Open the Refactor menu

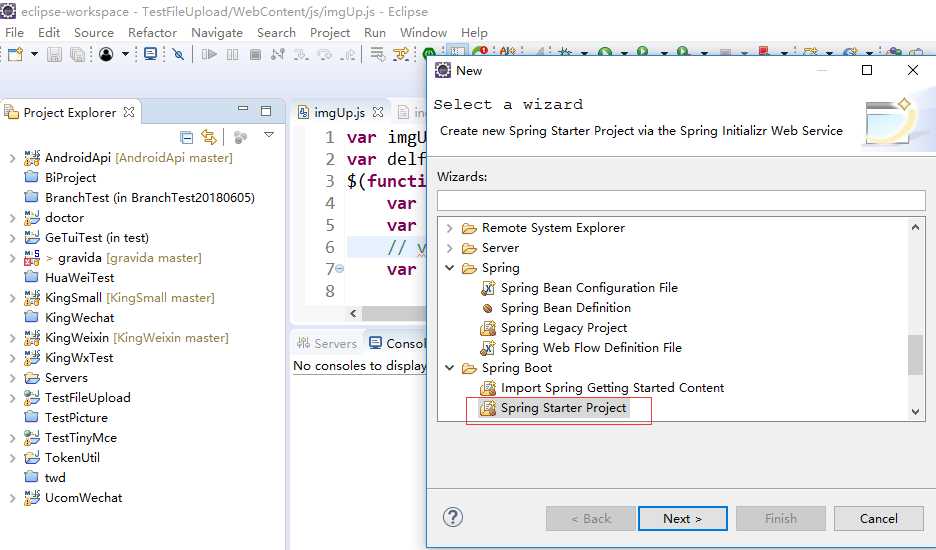coord(152,32)
